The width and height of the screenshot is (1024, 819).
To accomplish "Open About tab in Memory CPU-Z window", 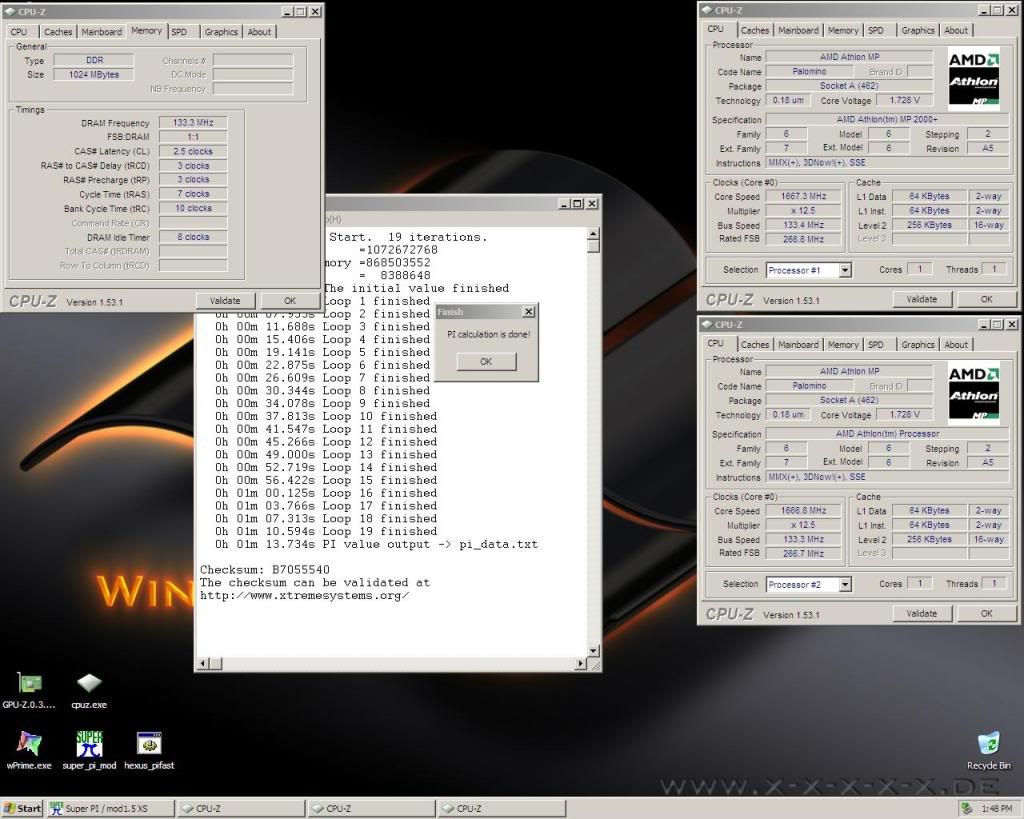I will (x=259, y=31).
